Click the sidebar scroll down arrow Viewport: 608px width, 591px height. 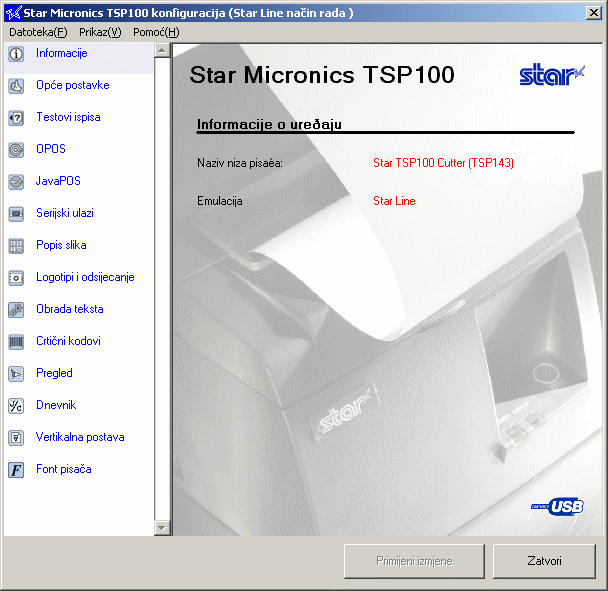(162, 528)
